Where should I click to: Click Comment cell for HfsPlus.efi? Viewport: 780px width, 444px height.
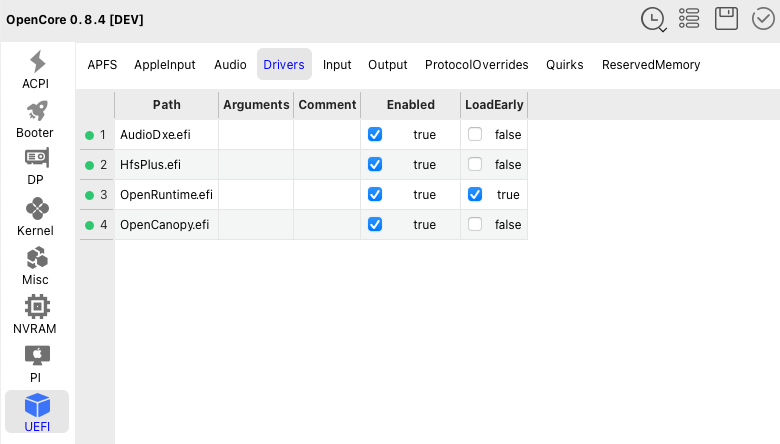tap(327, 165)
